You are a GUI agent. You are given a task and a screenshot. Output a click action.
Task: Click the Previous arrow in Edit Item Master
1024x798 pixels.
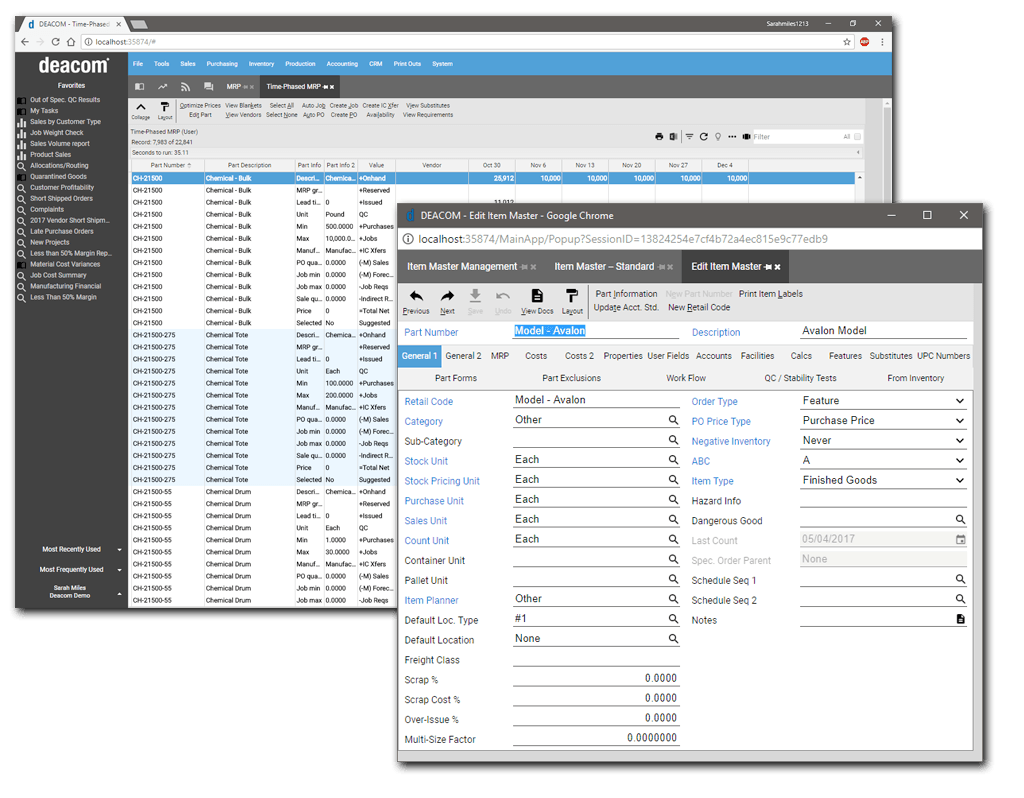(416, 296)
